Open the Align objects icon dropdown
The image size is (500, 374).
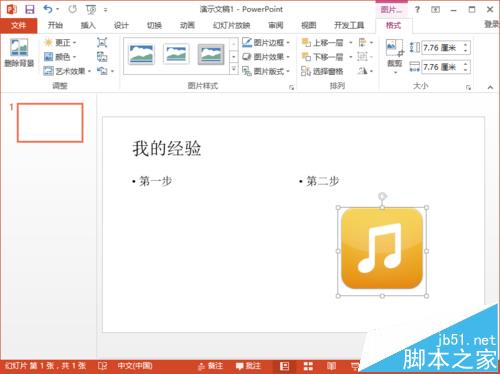click(x=366, y=42)
